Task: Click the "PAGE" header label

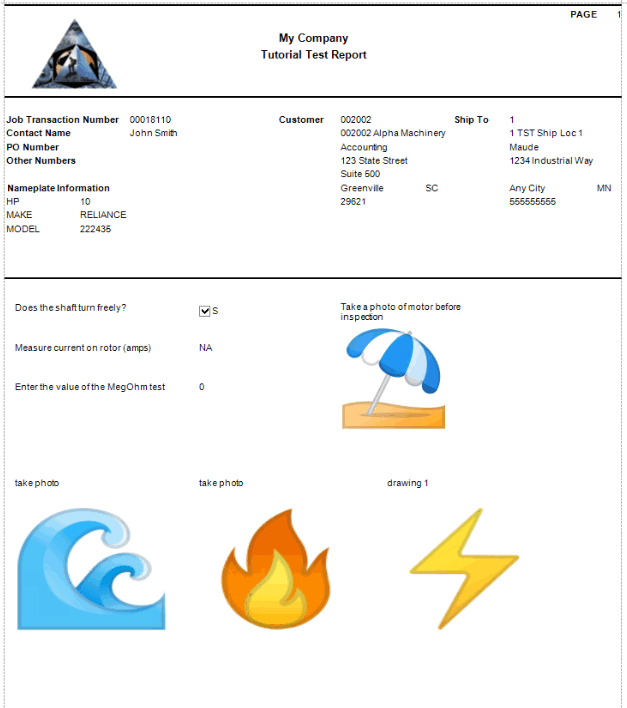Action: click(584, 14)
